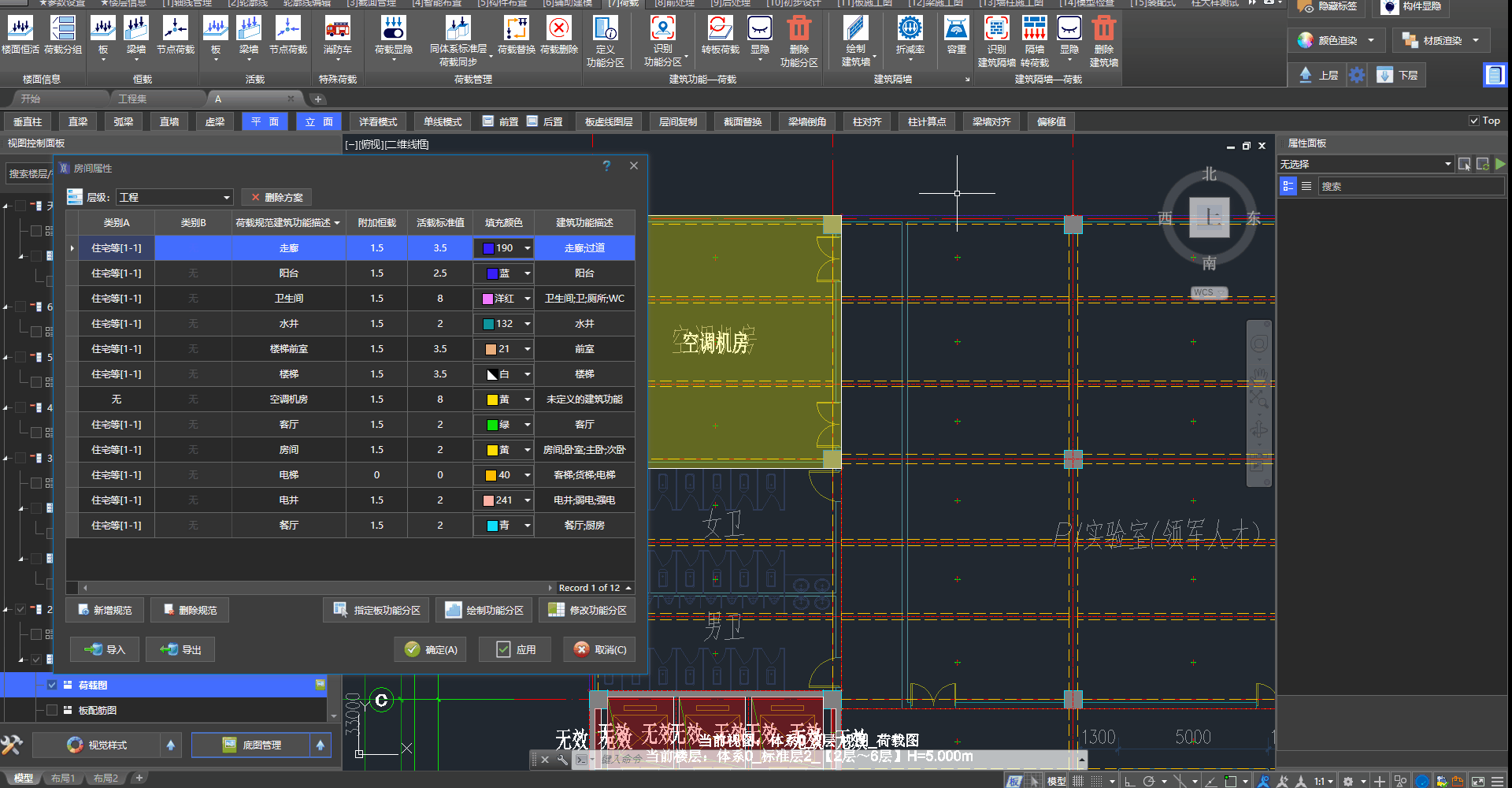The height and width of the screenshot is (788, 1512).
Task: Click the blue color swatch for 阳台
Action: point(492,273)
